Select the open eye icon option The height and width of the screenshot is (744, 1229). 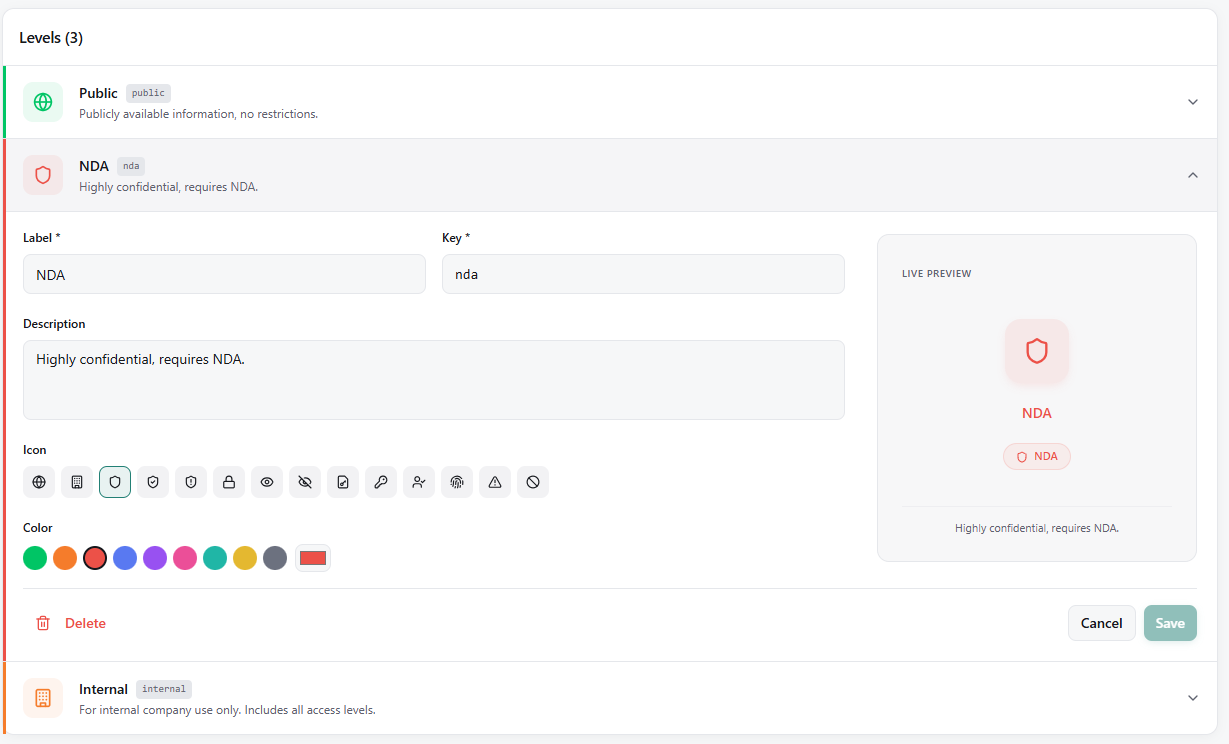coord(267,482)
